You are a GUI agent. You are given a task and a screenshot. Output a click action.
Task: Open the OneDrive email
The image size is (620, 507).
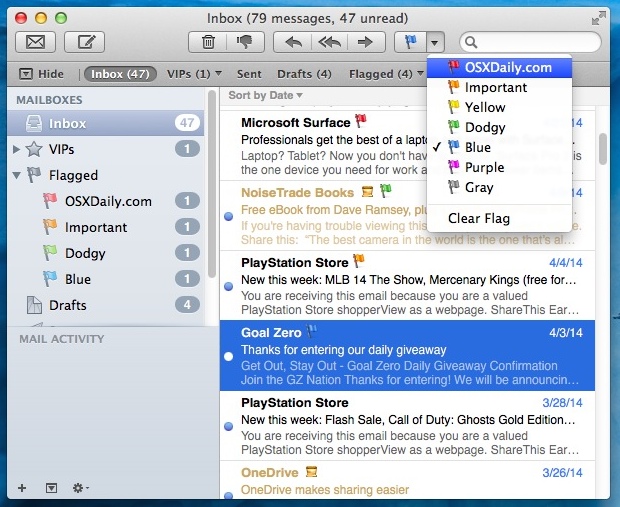click(x=407, y=480)
